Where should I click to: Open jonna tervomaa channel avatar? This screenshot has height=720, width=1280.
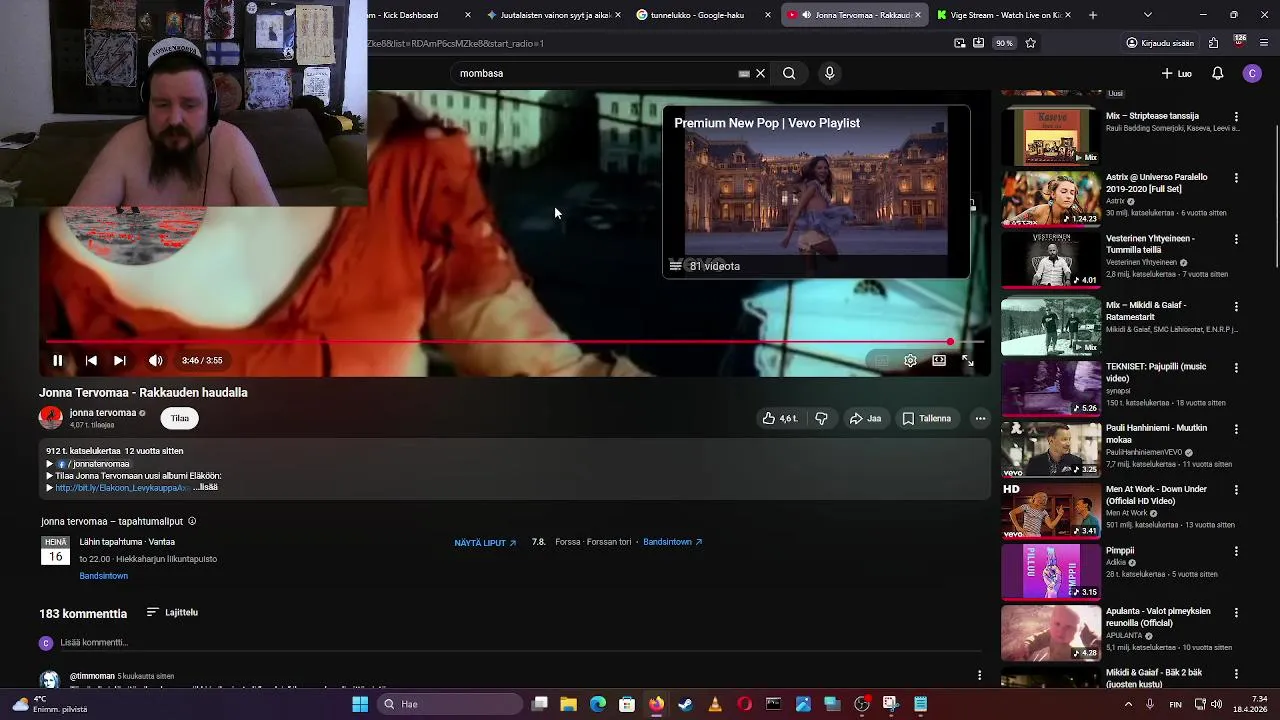tap(50, 417)
